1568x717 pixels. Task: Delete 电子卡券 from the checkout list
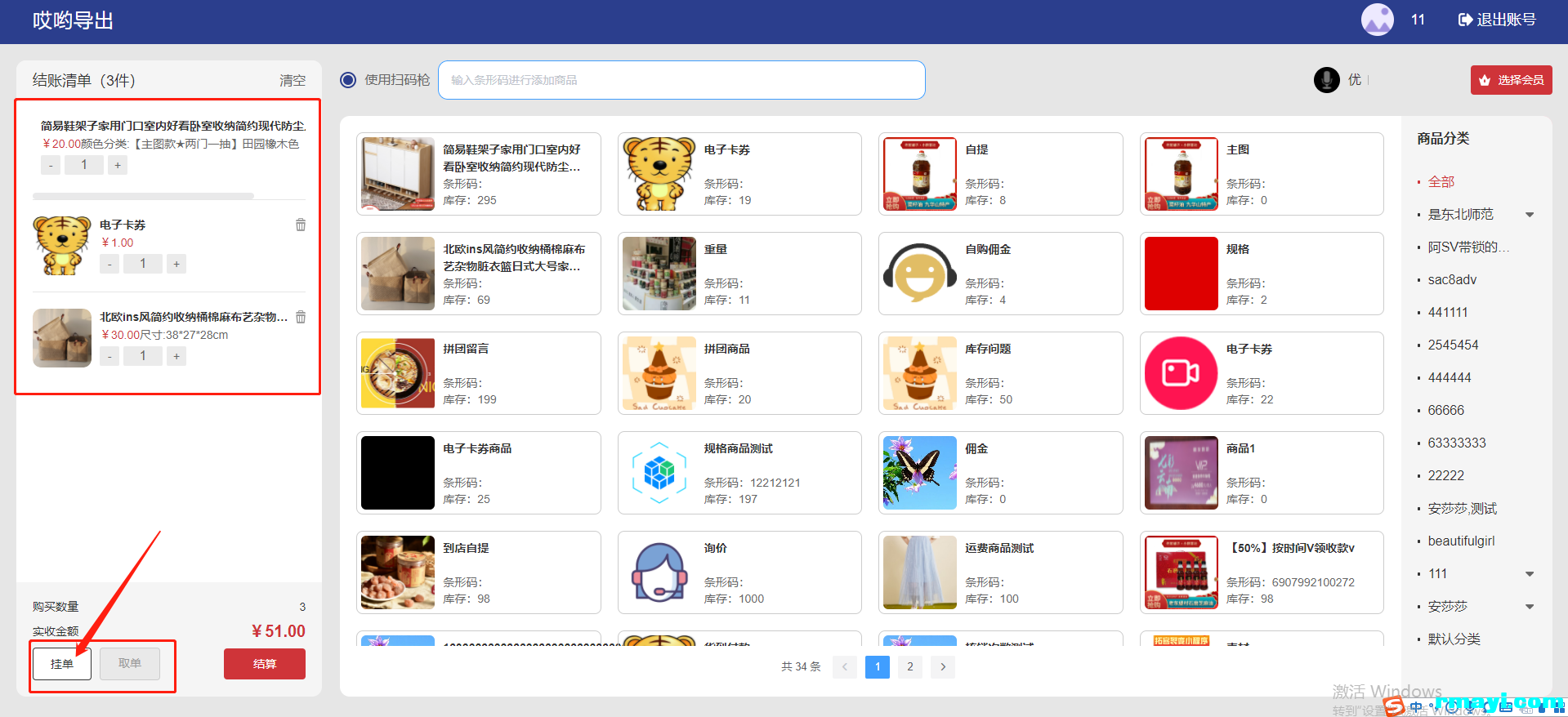tap(301, 225)
